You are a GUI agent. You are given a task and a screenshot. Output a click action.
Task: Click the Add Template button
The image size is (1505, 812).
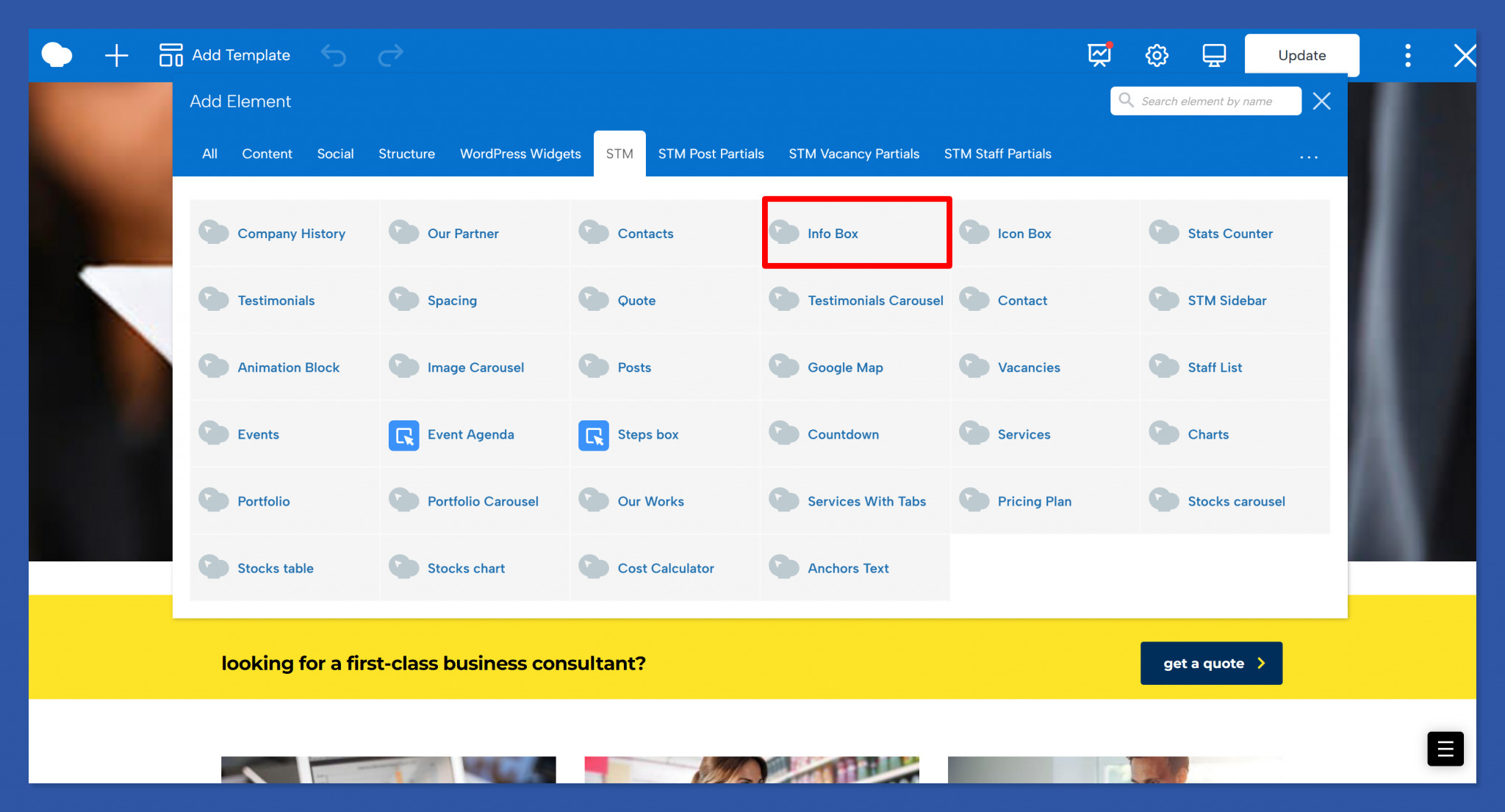tap(225, 55)
